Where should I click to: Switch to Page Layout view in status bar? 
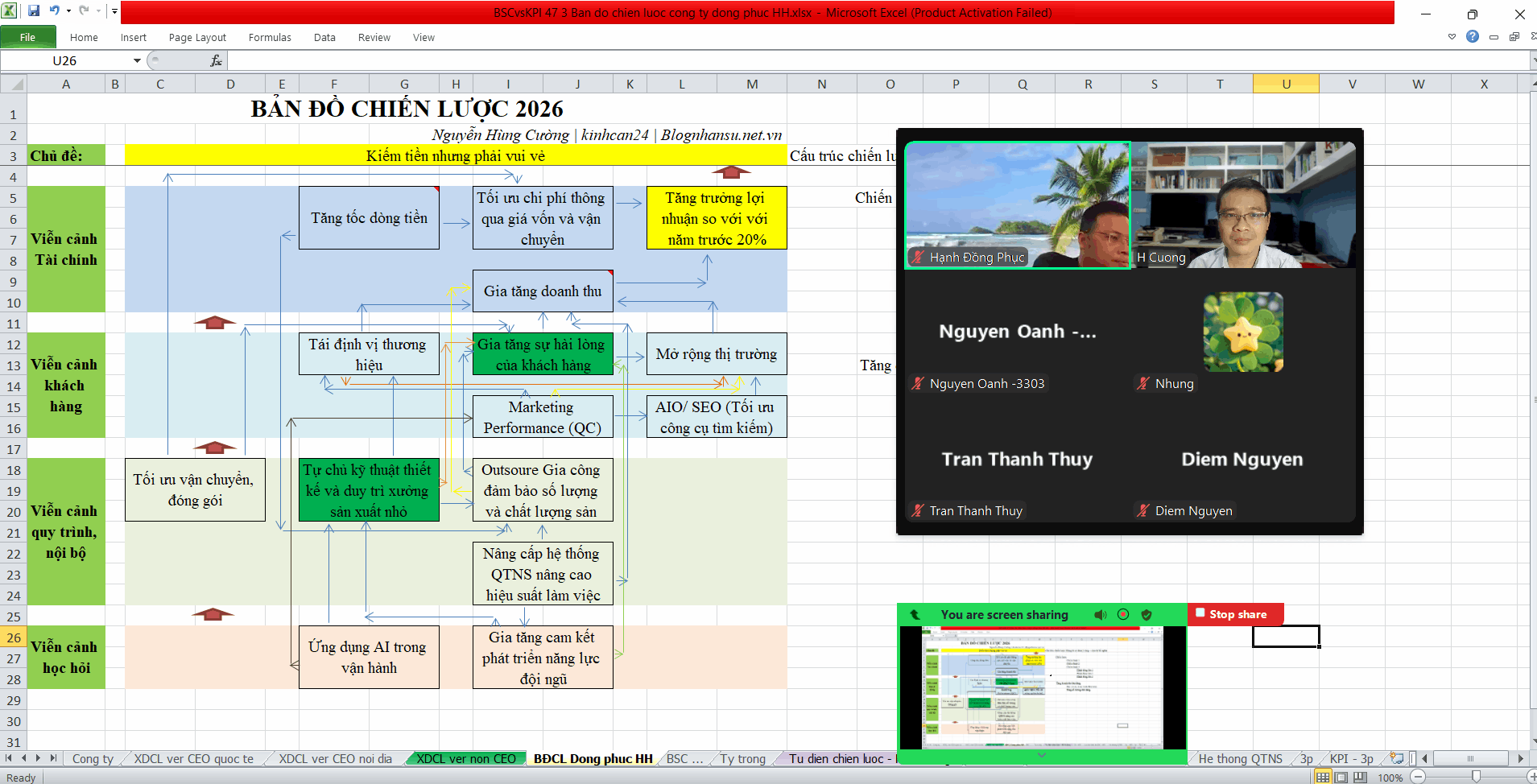[x=1341, y=778]
